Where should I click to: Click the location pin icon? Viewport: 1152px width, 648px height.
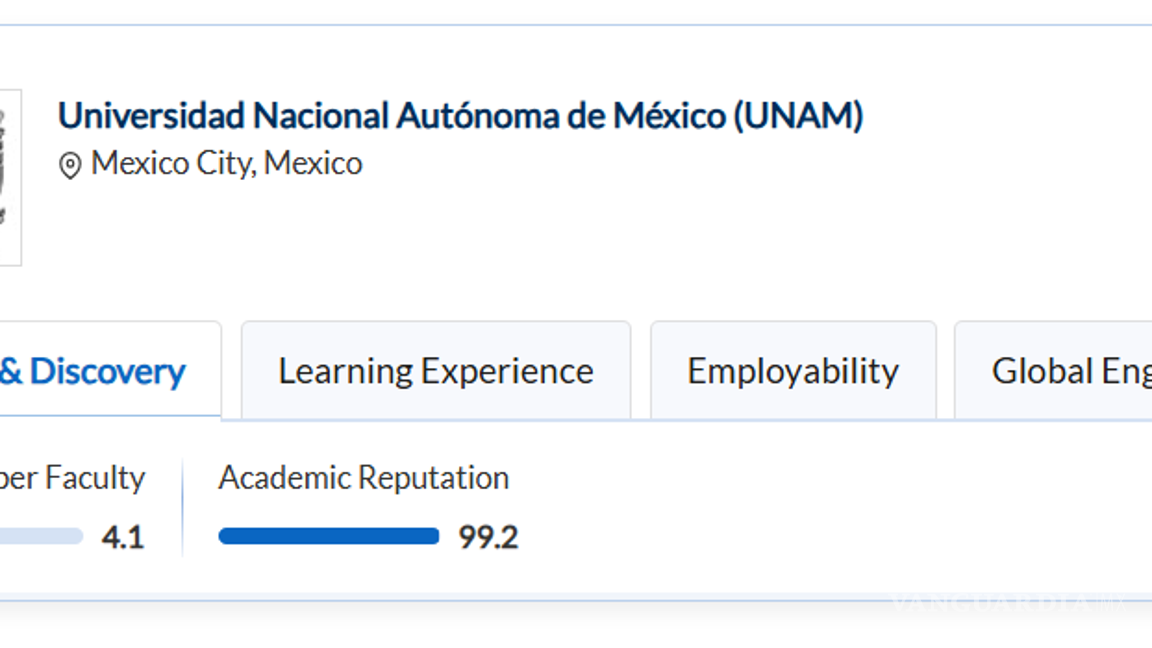[x=70, y=162]
